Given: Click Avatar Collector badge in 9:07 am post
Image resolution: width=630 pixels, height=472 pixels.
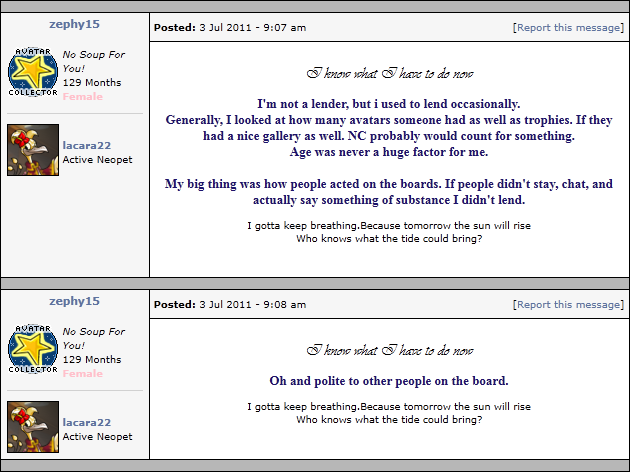Looking at the screenshot, I should 33,72.
